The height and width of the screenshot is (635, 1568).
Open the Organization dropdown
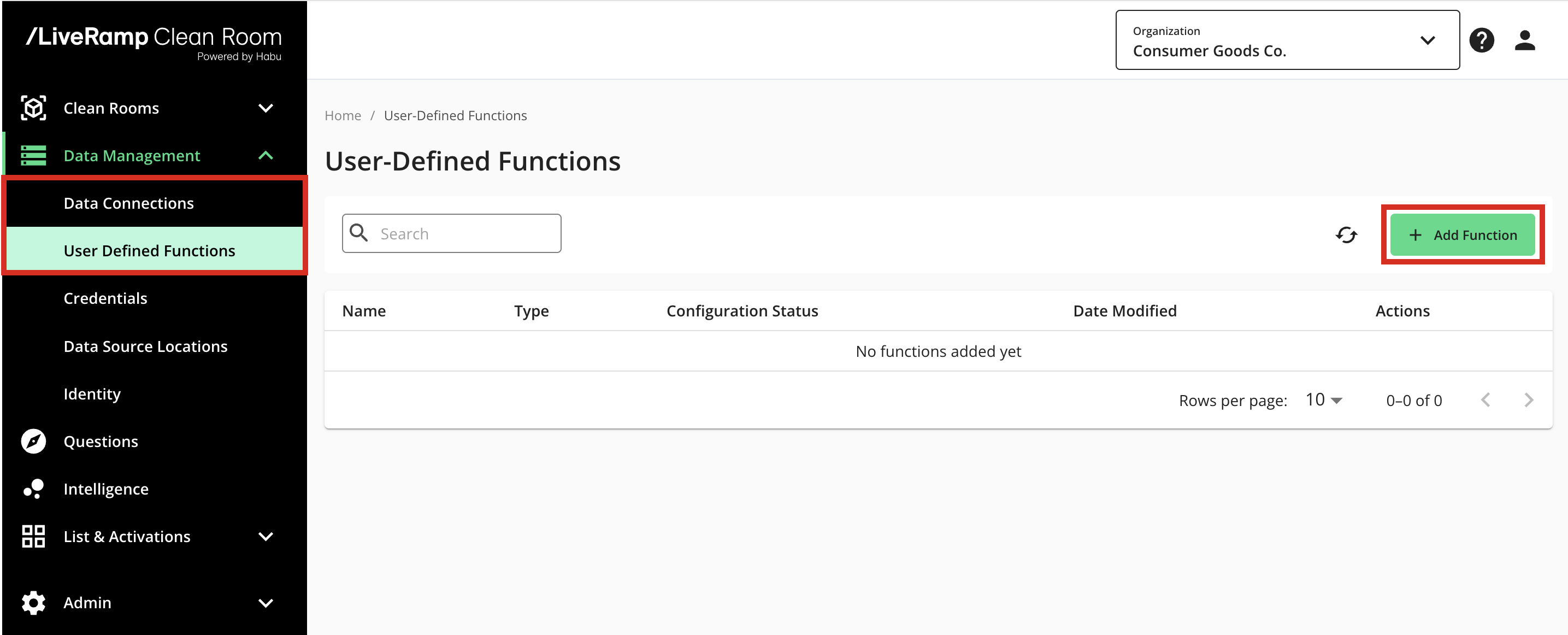click(1287, 40)
